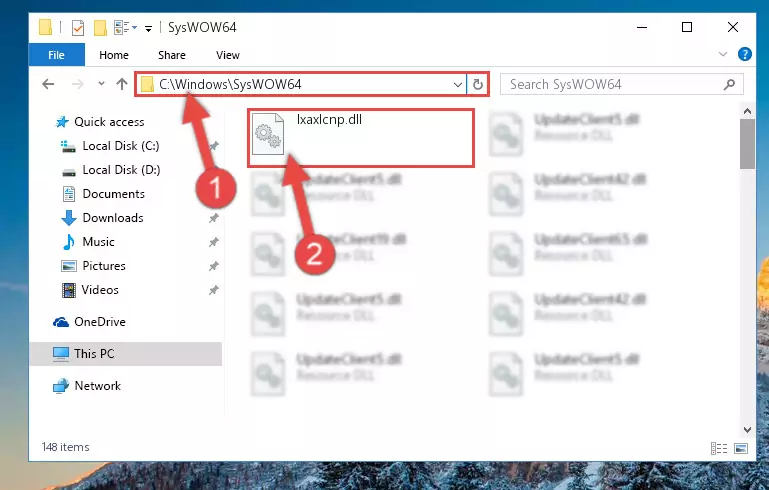Open Pictures in the sidebar
The image size is (769, 490).
pyautogui.click(x=103, y=266)
